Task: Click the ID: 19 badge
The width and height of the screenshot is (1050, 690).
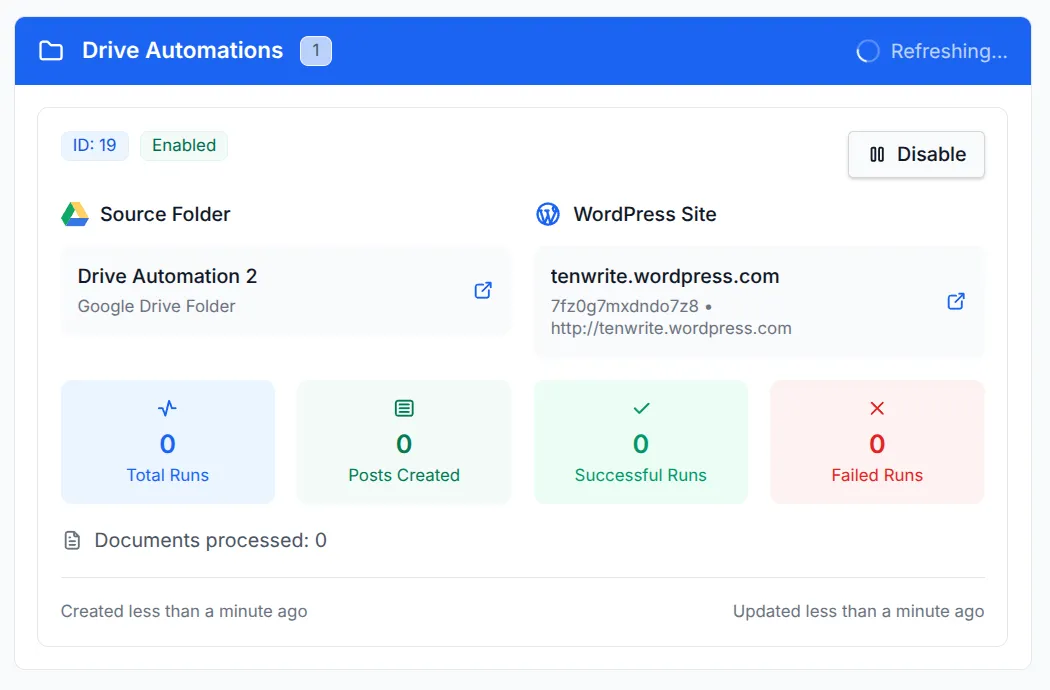Action: tap(94, 145)
